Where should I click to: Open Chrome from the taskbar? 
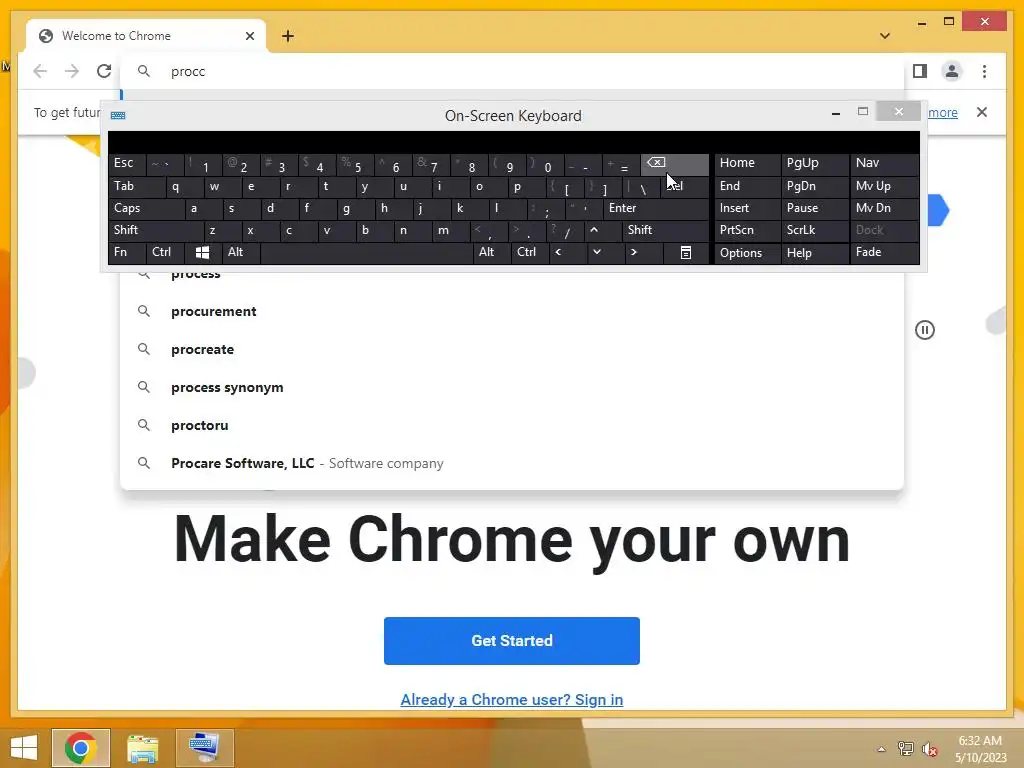(x=81, y=748)
